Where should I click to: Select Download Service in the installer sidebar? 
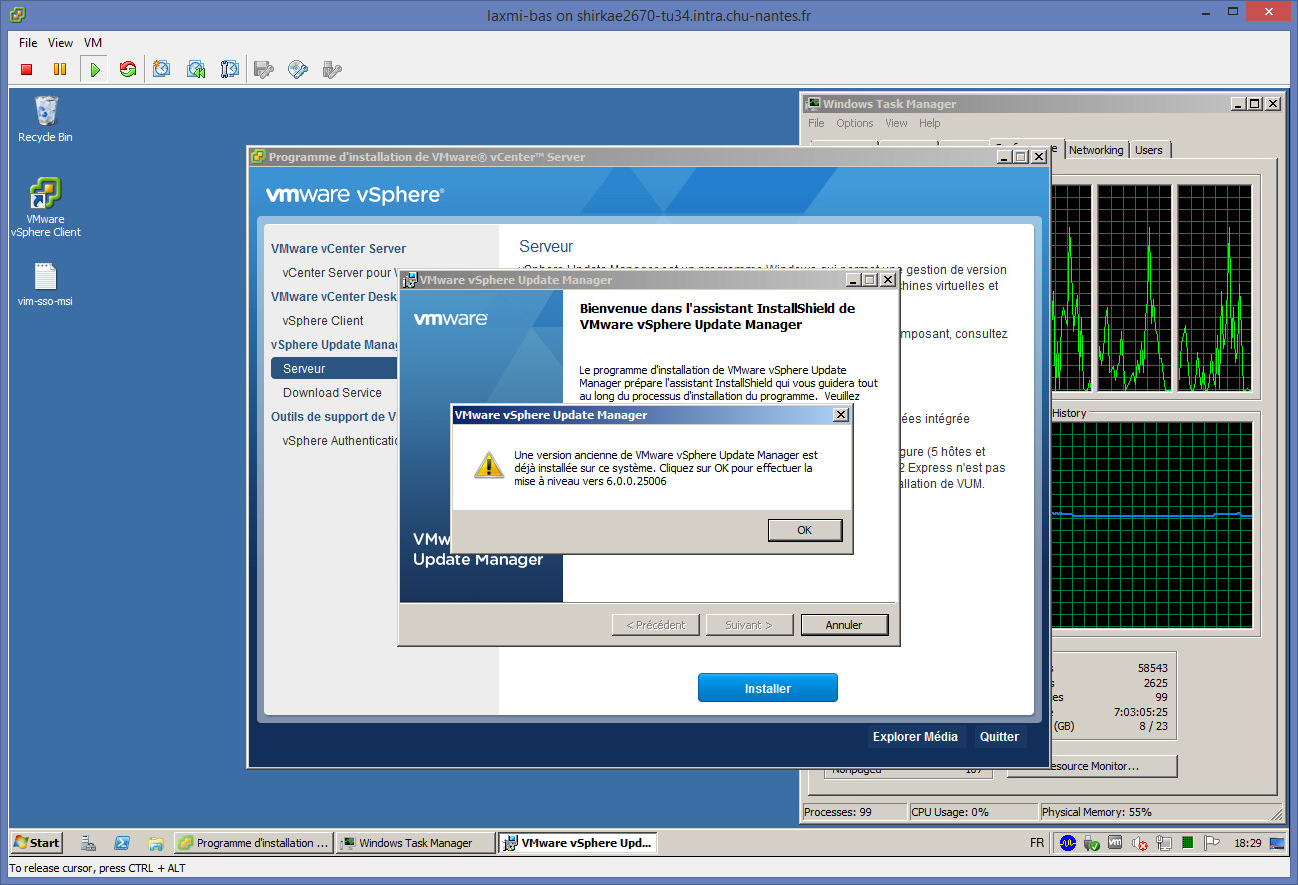pos(332,393)
